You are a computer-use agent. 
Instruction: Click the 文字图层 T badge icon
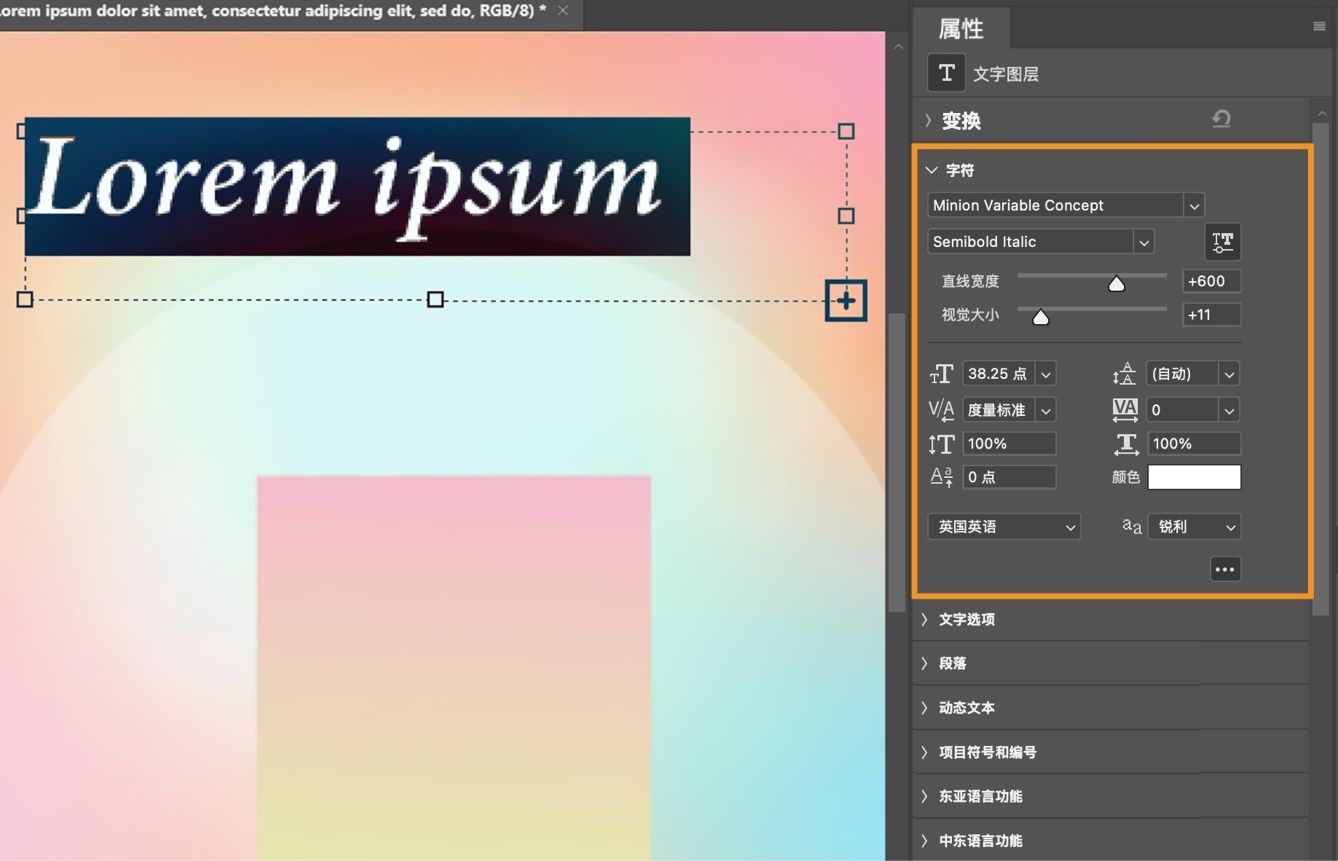pos(945,72)
